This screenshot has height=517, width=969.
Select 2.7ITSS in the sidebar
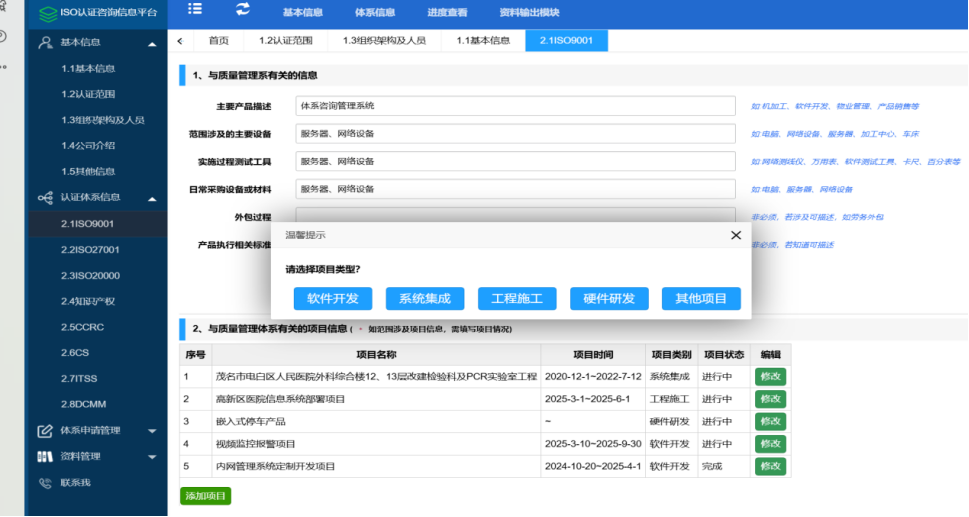coord(79,379)
